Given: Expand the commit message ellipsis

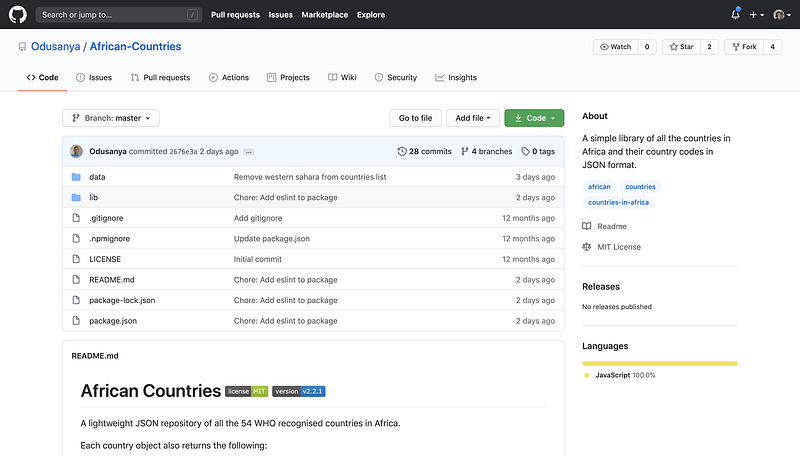Looking at the screenshot, I should (x=248, y=152).
